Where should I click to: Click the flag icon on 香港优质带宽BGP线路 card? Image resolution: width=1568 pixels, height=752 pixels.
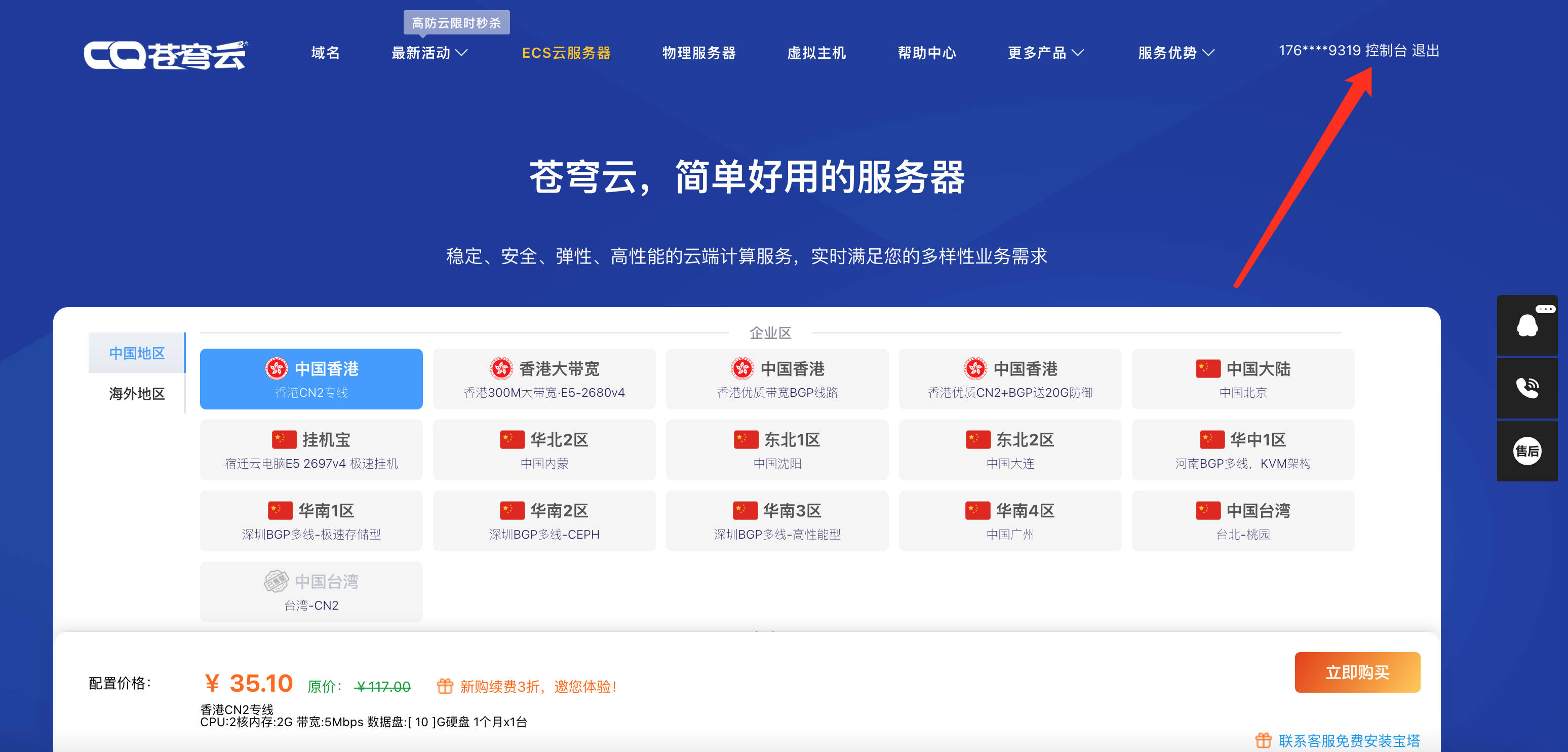[742, 368]
